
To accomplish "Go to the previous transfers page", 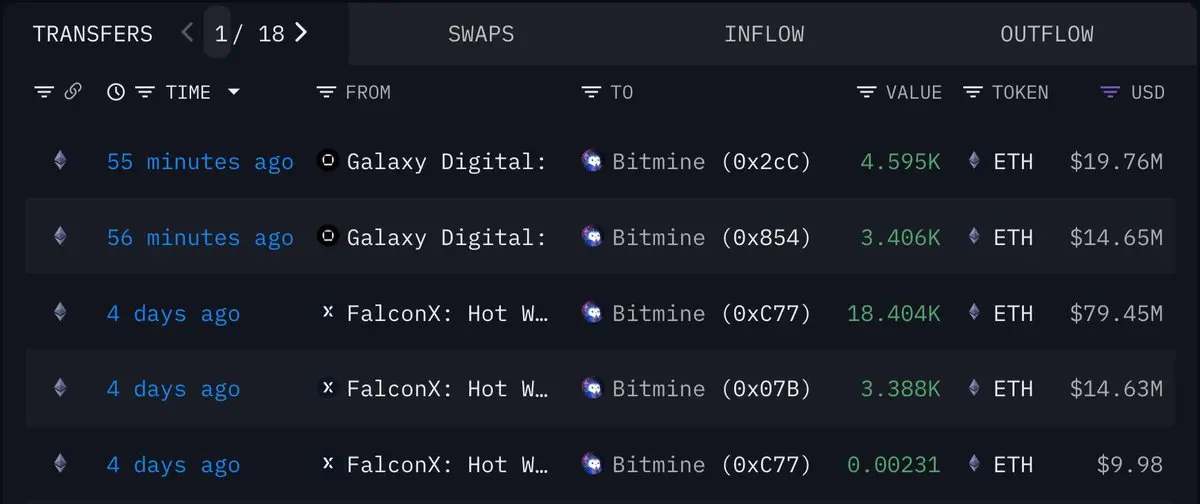I will pos(187,32).
